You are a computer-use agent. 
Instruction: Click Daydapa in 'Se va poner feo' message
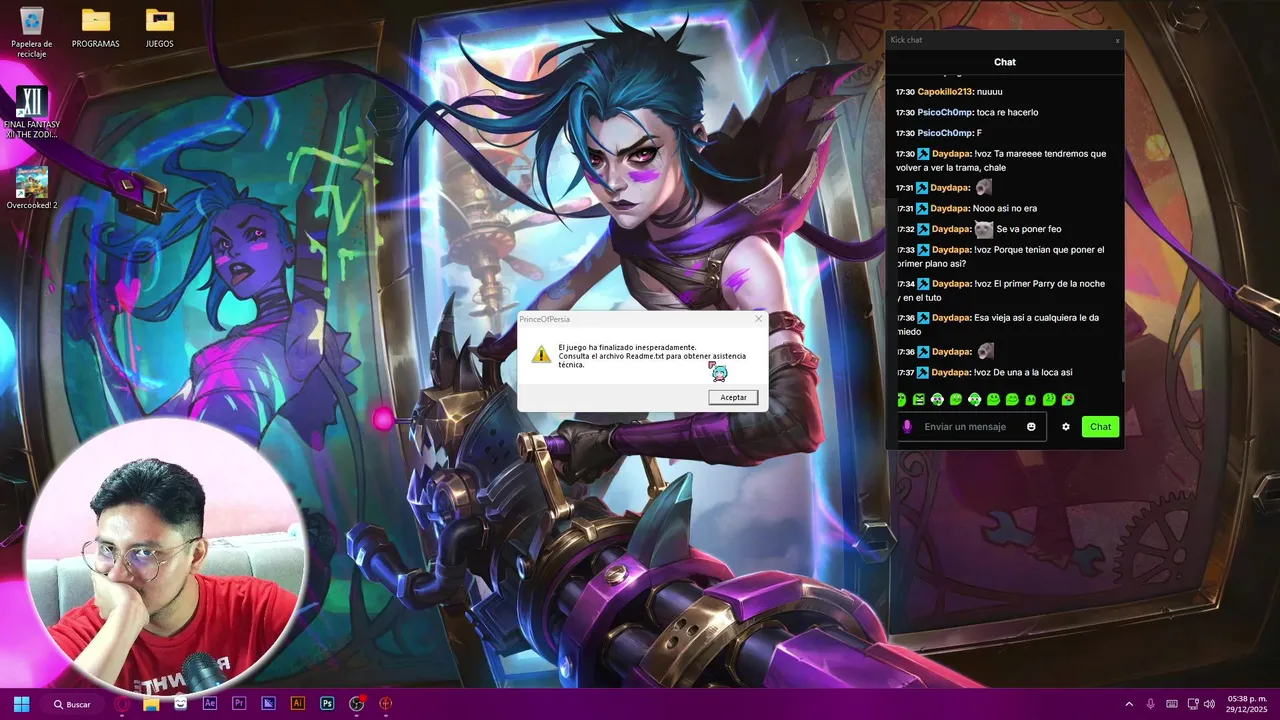[949, 229]
